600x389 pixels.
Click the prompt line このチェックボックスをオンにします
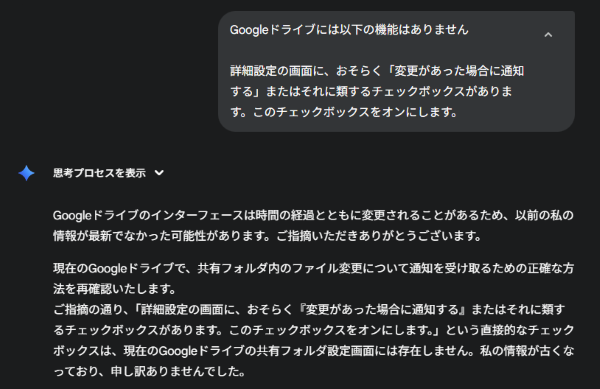click(x=343, y=112)
